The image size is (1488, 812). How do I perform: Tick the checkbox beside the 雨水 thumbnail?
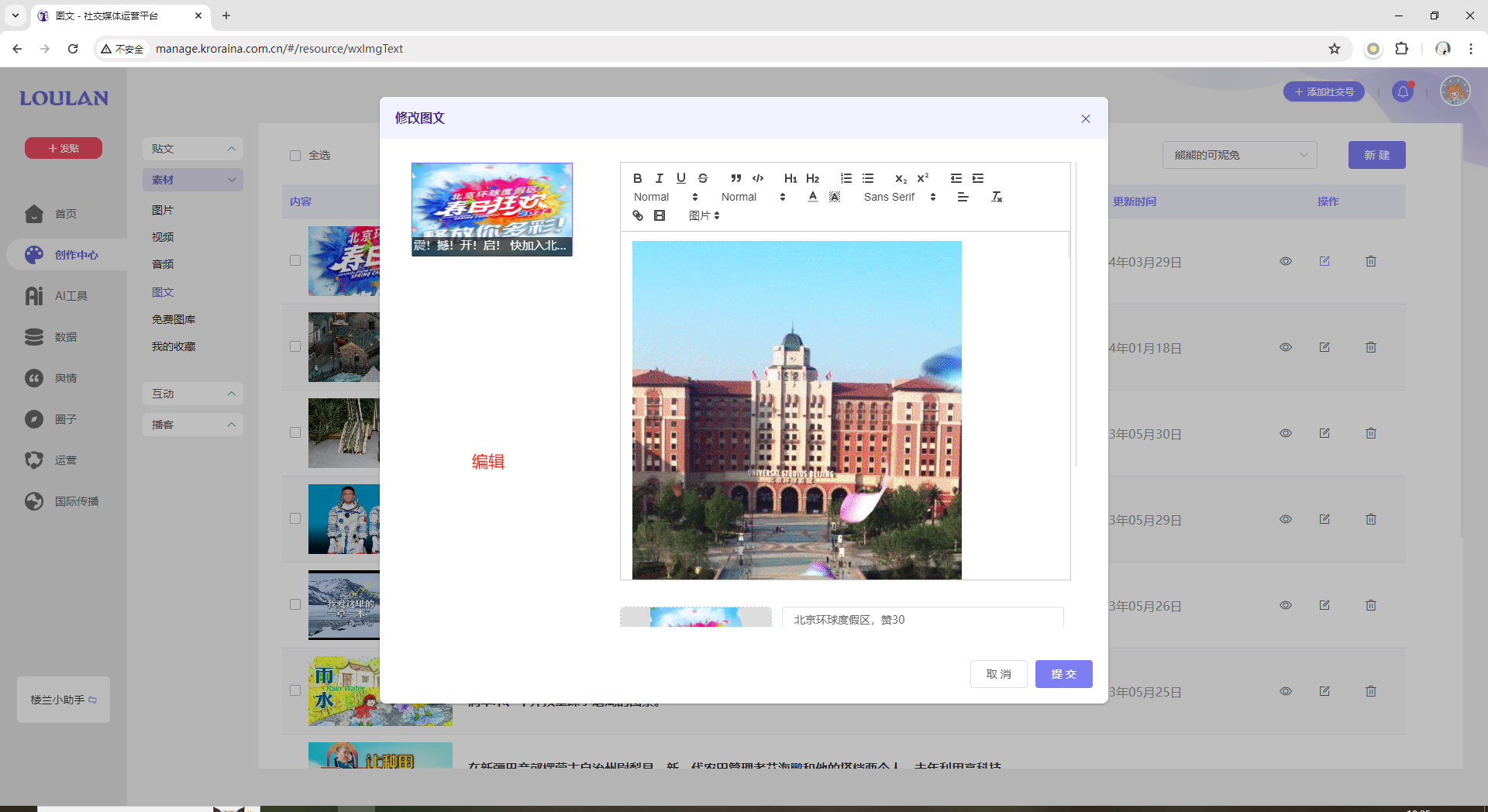pos(295,690)
